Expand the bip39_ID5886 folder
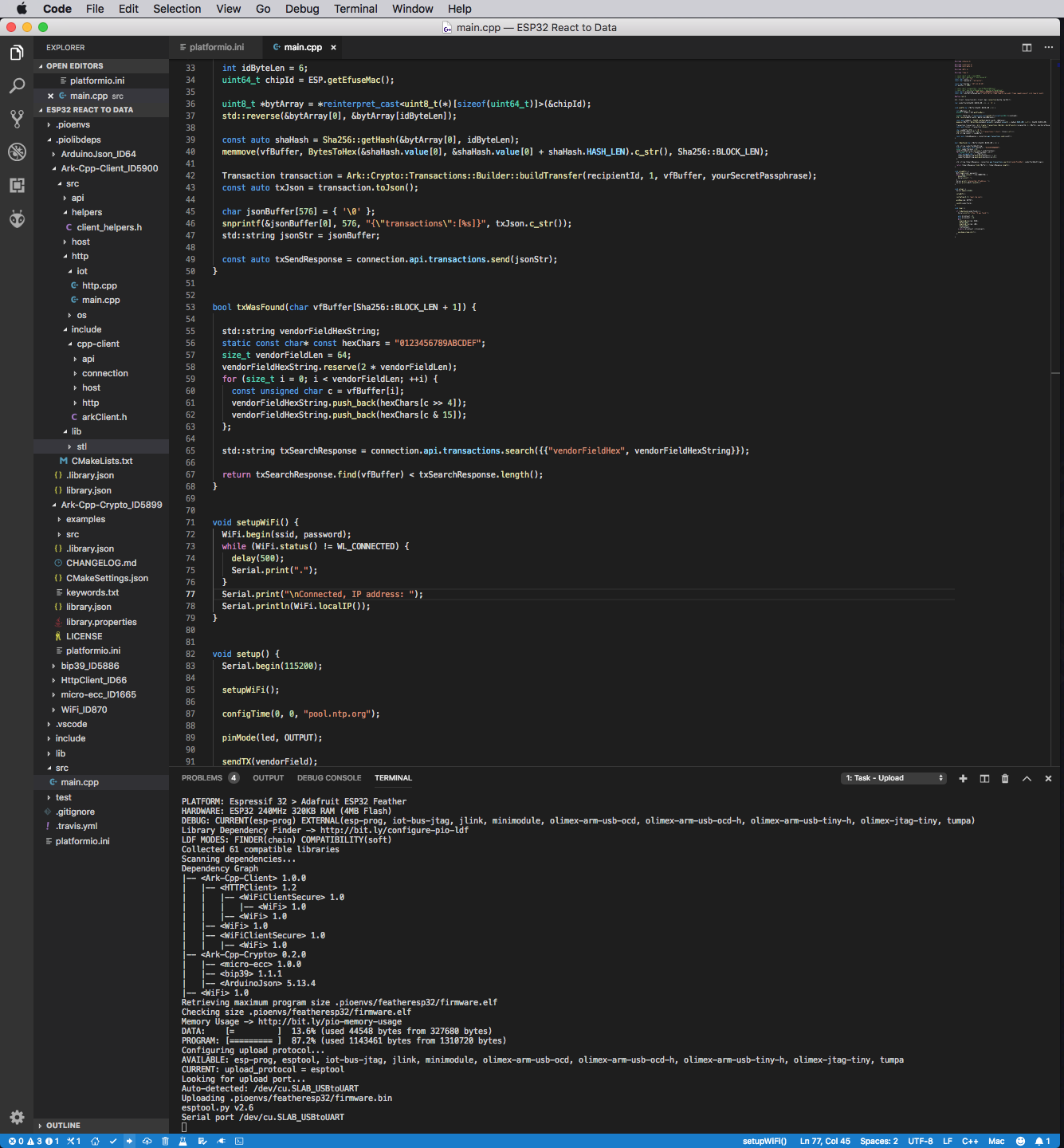This screenshot has width=1064, height=1148. (x=89, y=666)
